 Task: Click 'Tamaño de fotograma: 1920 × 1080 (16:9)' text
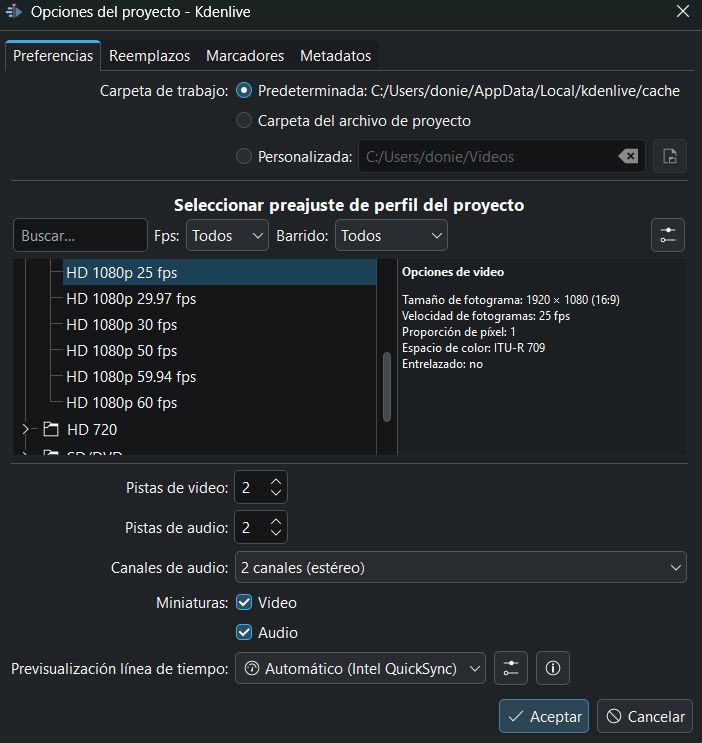point(511,299)
